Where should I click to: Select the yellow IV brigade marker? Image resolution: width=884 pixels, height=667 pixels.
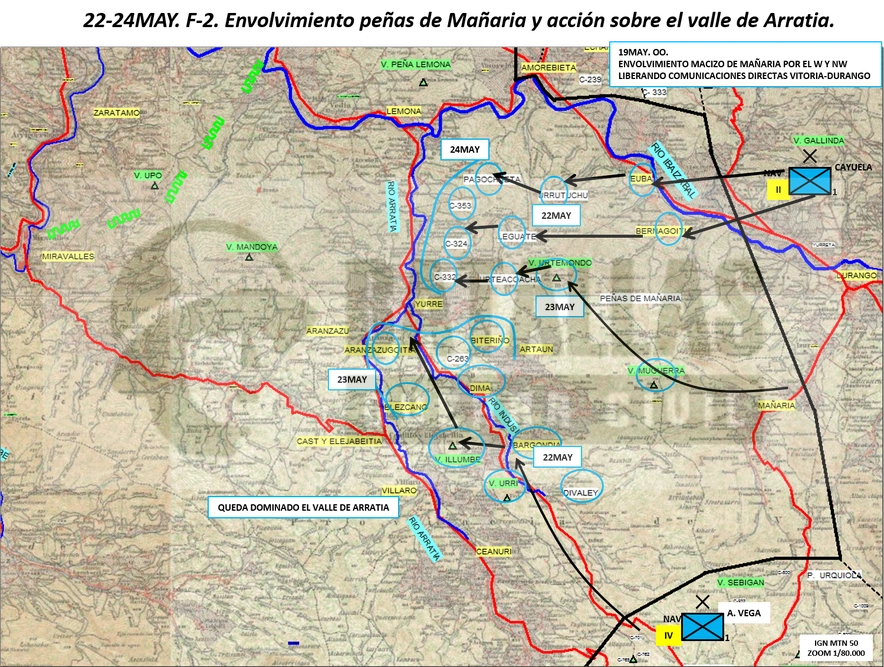tap(669, 635)
